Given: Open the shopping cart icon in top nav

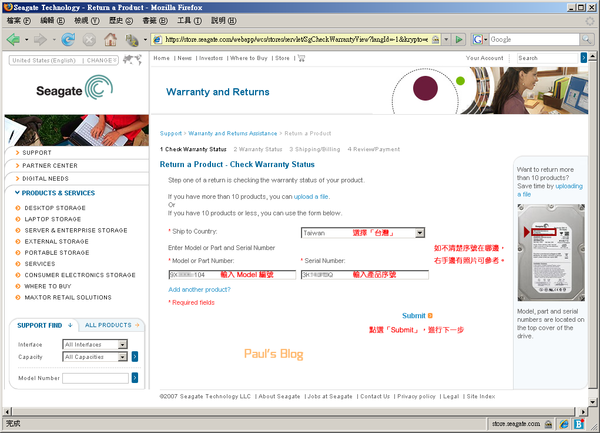Looking at the screenshot, I should tap(302, 58).
